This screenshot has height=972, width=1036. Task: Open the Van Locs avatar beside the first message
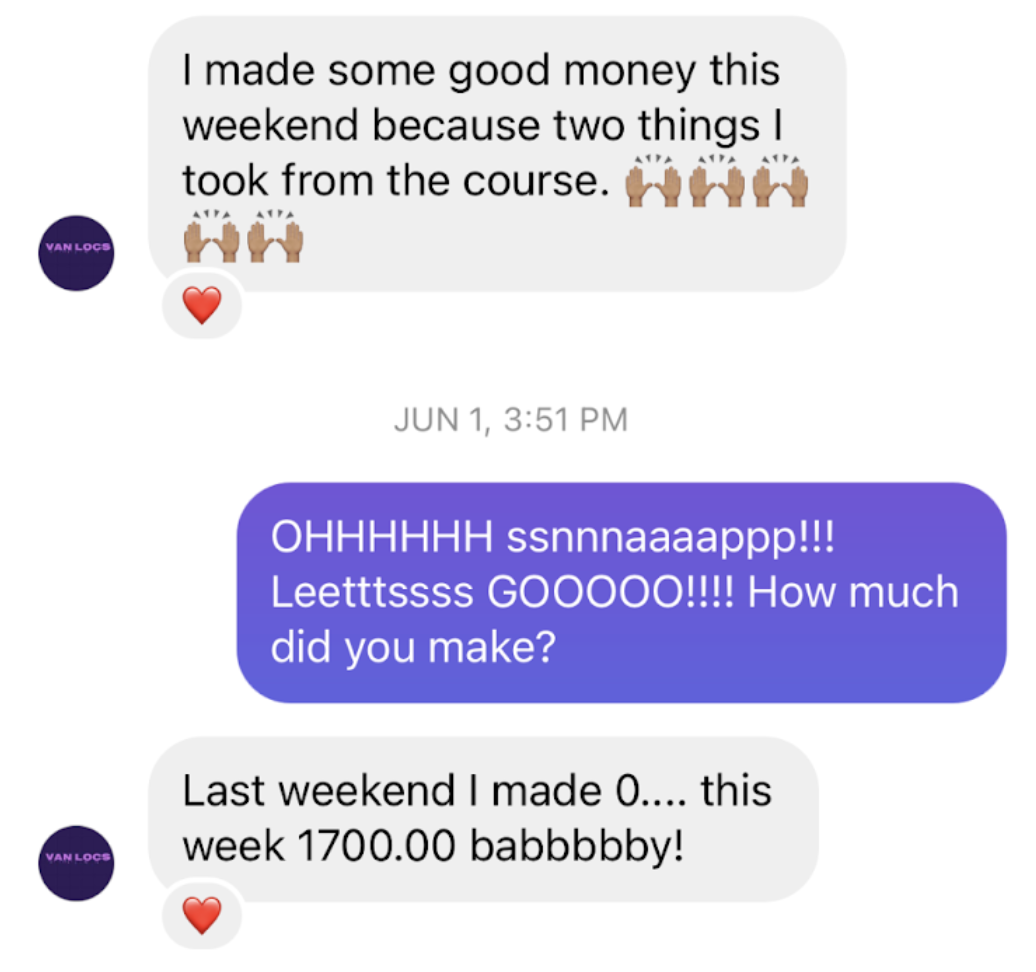tap(76, 253)
